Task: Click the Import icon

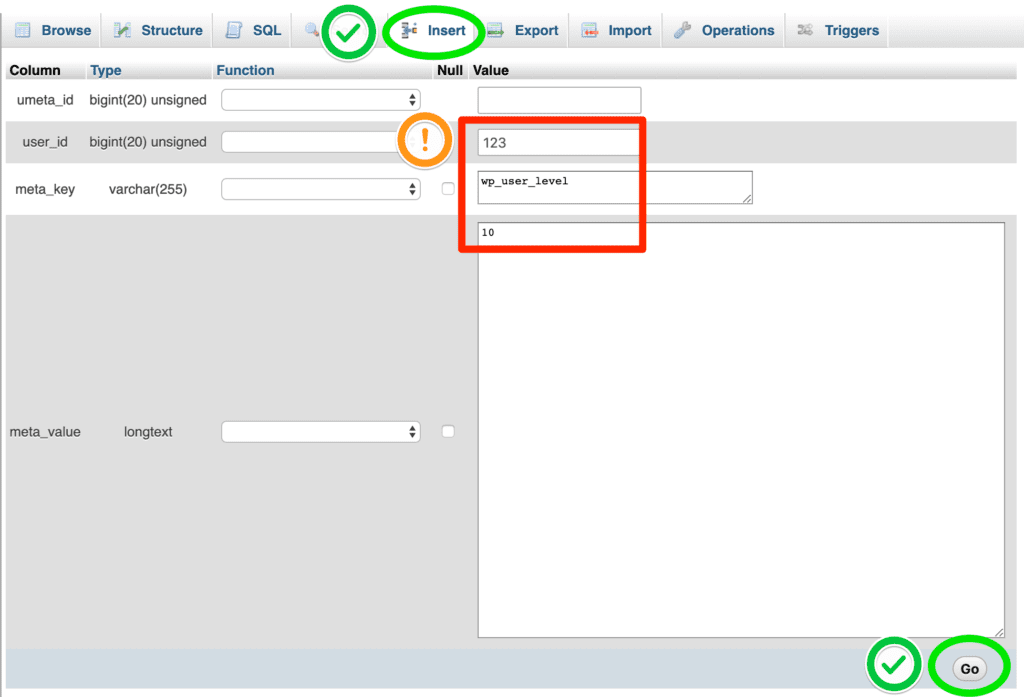Action: pyautogui.click(x=590, y=30)
